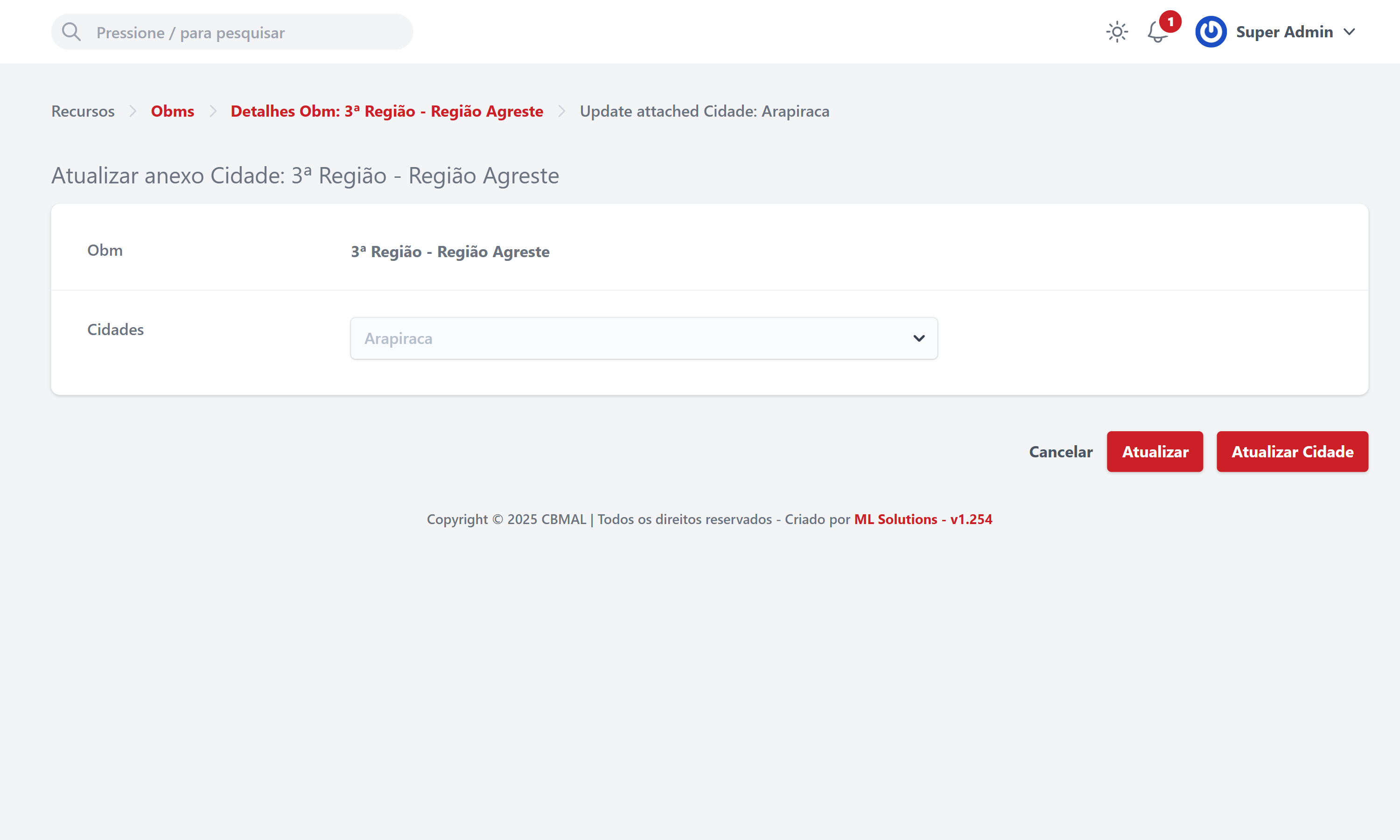Click the red notification count badge

pos(1170,22)
